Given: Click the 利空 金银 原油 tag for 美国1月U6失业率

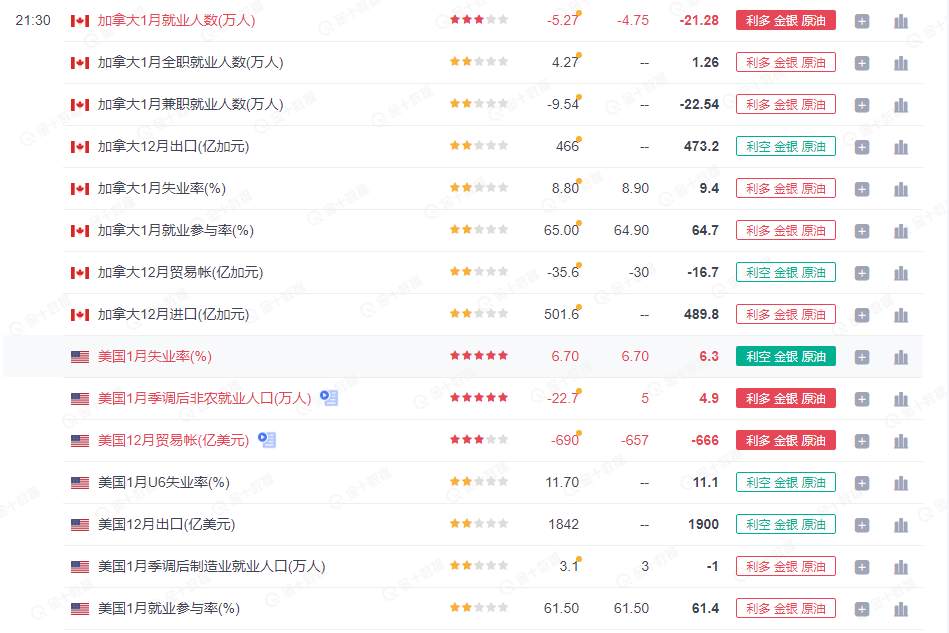Looking at the screenshot, I should click(786, 482).
